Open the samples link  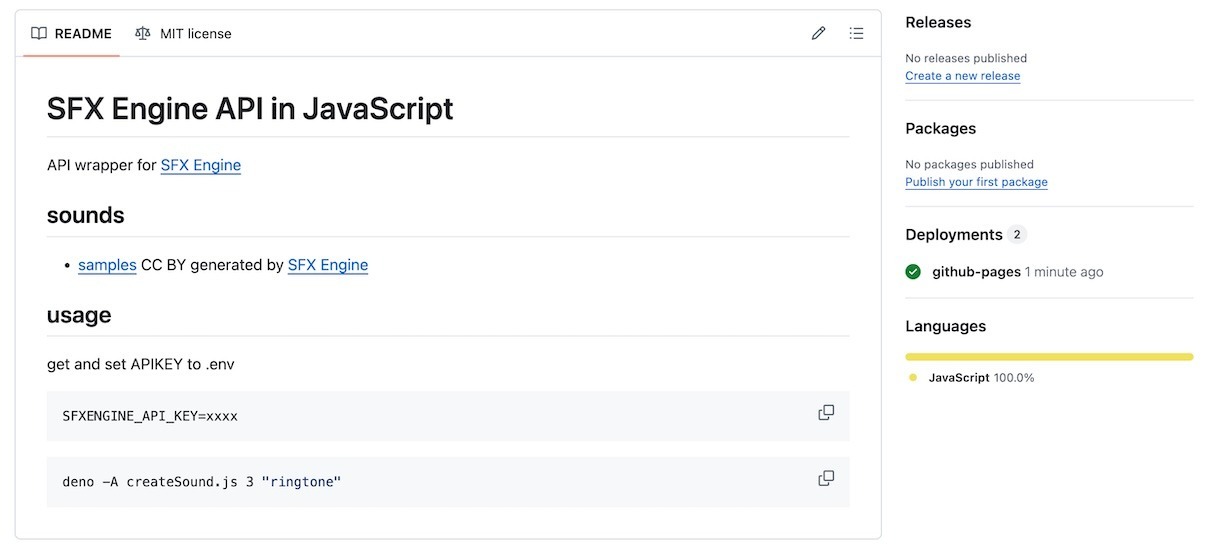point(107,265)
